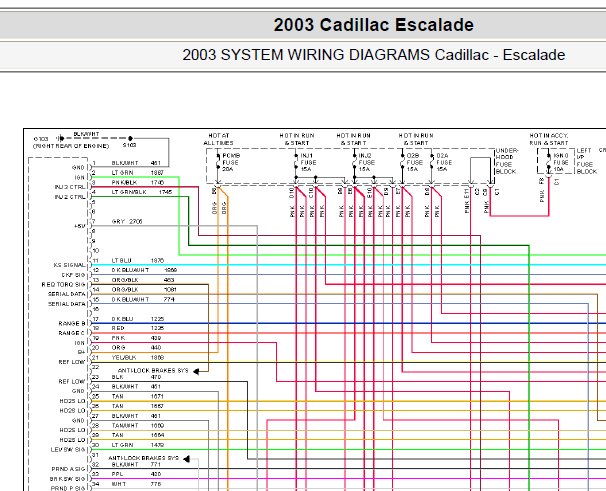Click ANTI-LOCK BRAKES SYS reference near pin 31
This screenshot has height=491, width=606.
[x=143, y=458]
